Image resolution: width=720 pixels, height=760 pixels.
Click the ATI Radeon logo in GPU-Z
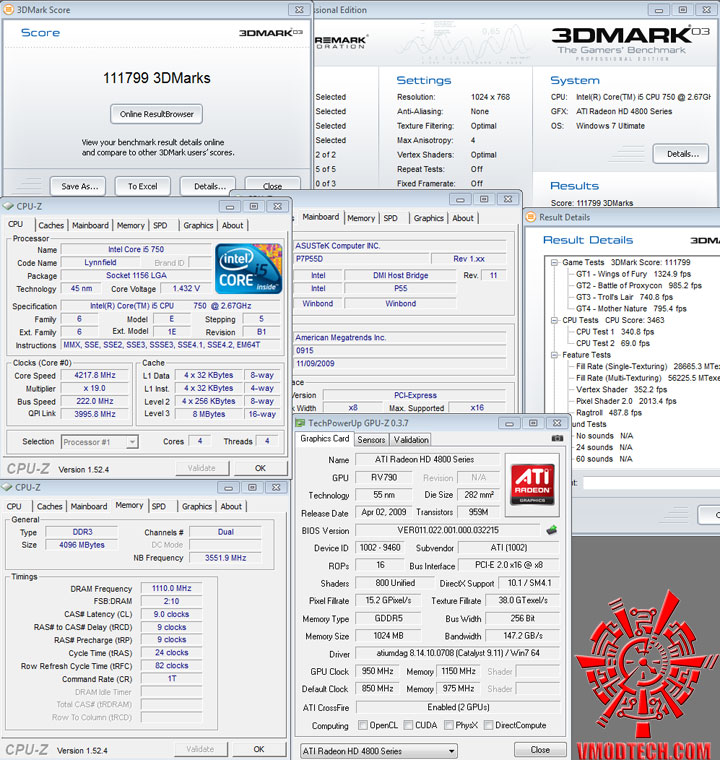click(x=532, y=485)
